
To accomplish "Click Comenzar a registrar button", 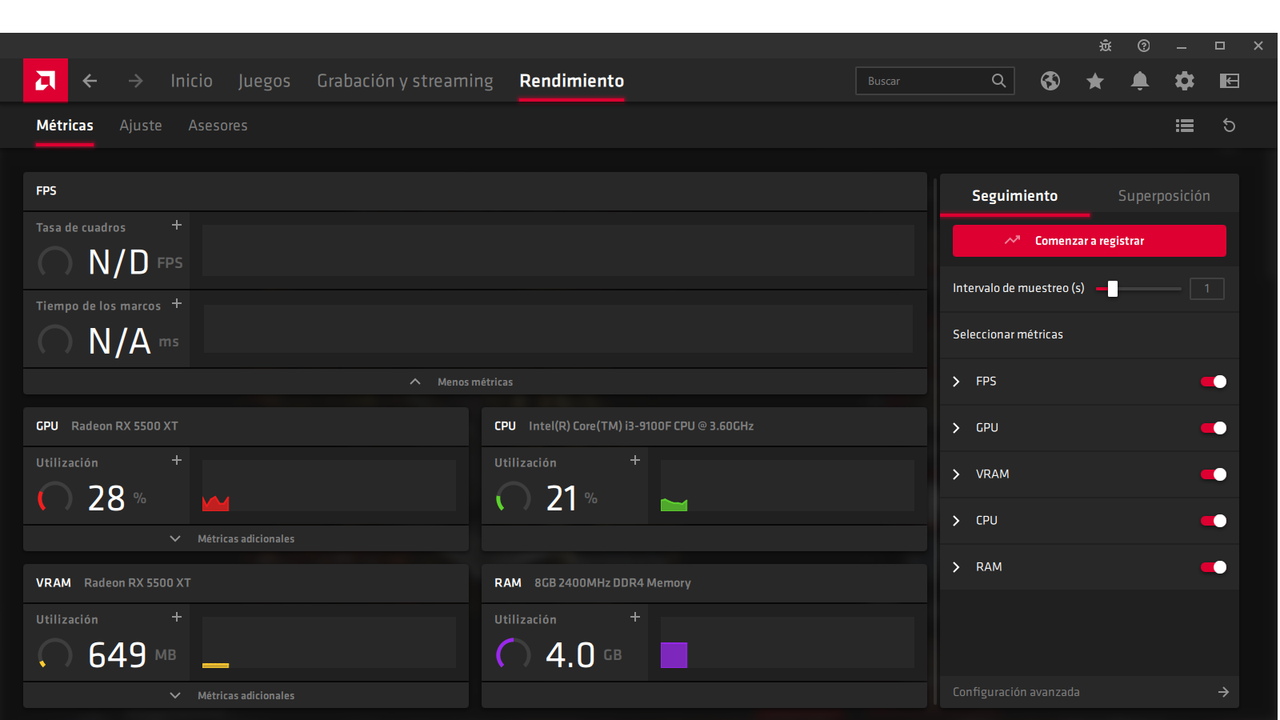I will click(x=1089, y=241).
